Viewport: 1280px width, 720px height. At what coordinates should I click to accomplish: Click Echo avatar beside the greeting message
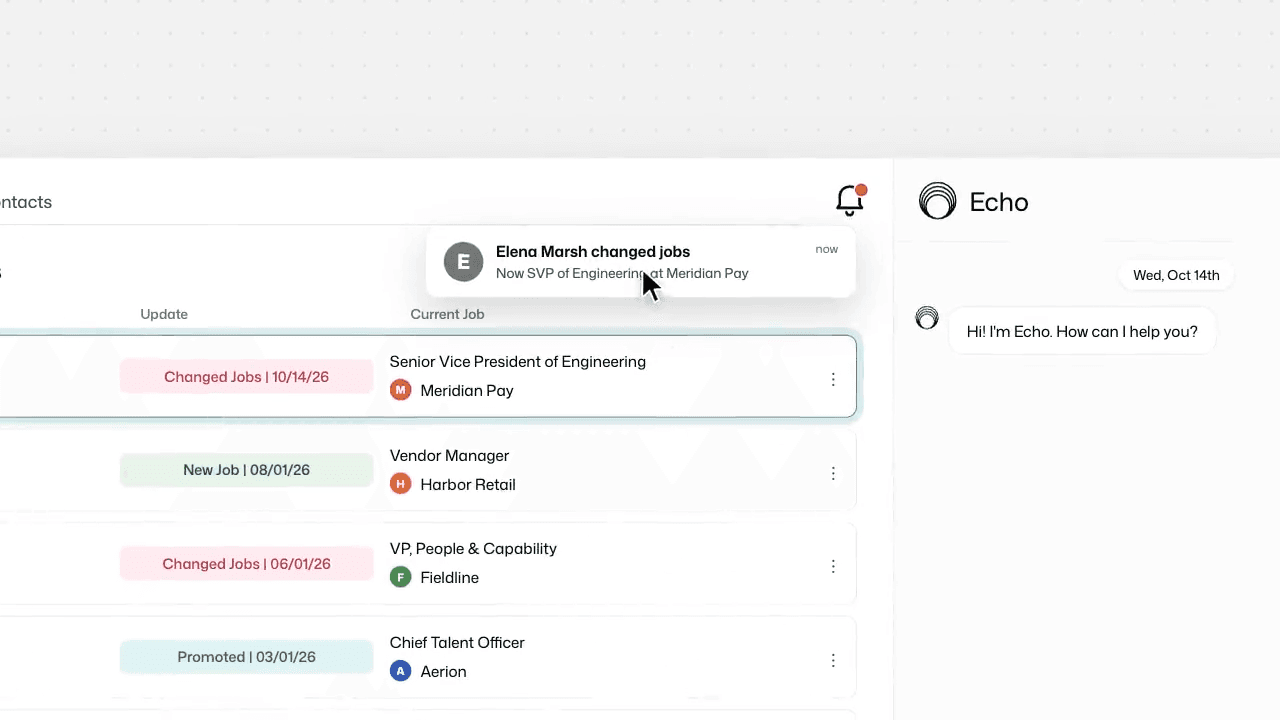[927, 318]
